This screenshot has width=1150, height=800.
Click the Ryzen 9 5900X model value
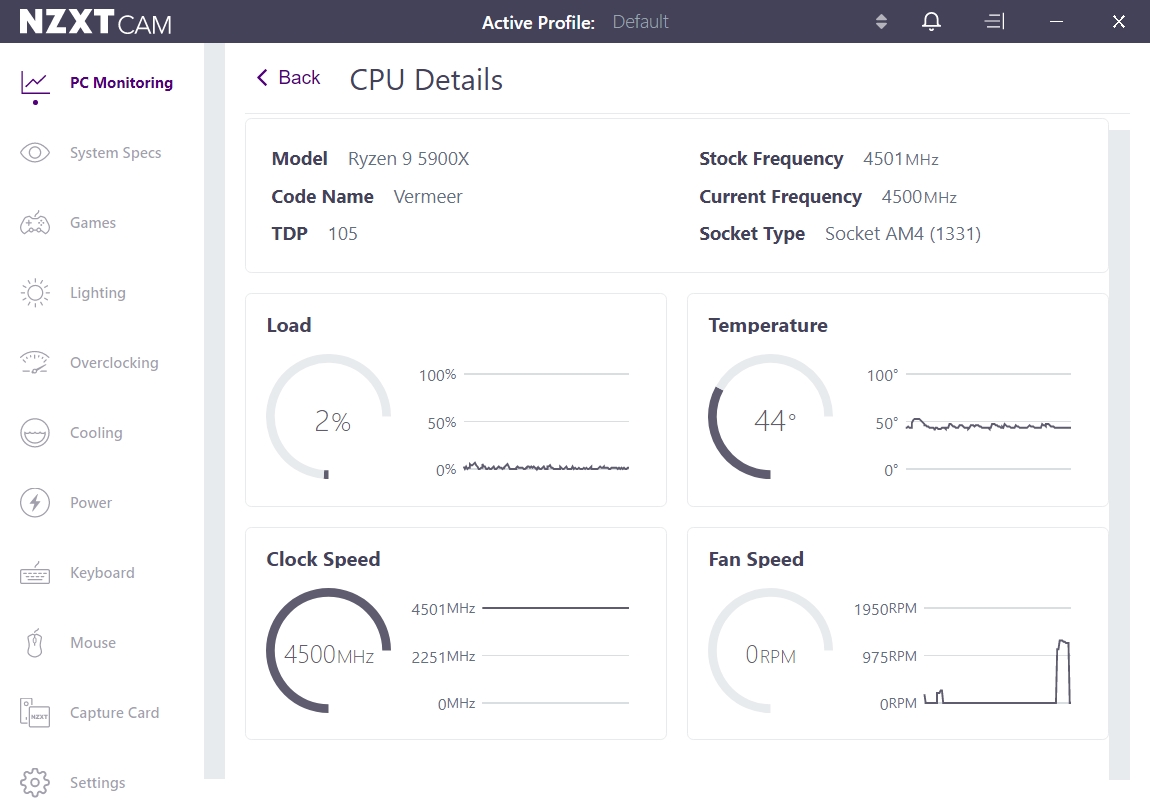tap(409, 159)
